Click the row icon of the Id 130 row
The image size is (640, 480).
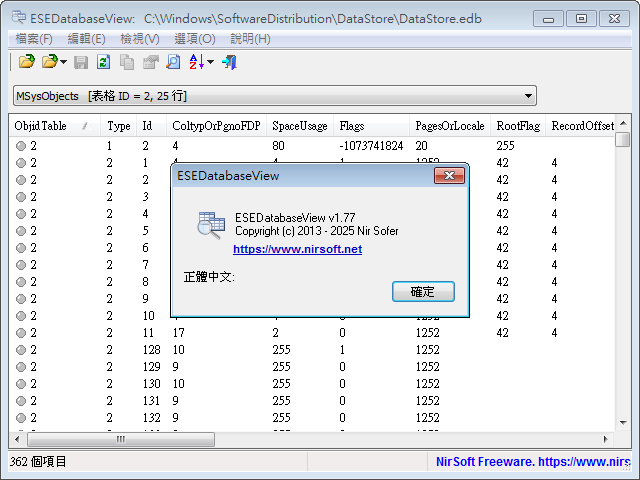click(21, 384)
